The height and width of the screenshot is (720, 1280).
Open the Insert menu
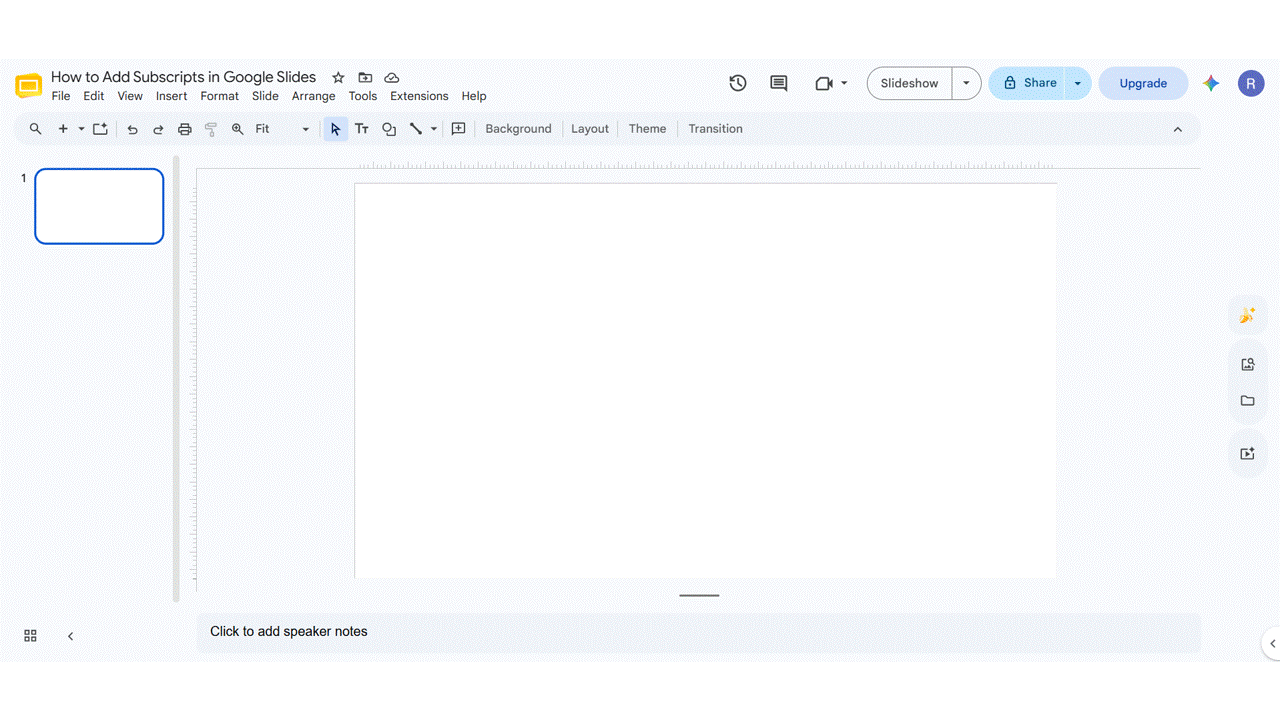[x=172, y=96]
